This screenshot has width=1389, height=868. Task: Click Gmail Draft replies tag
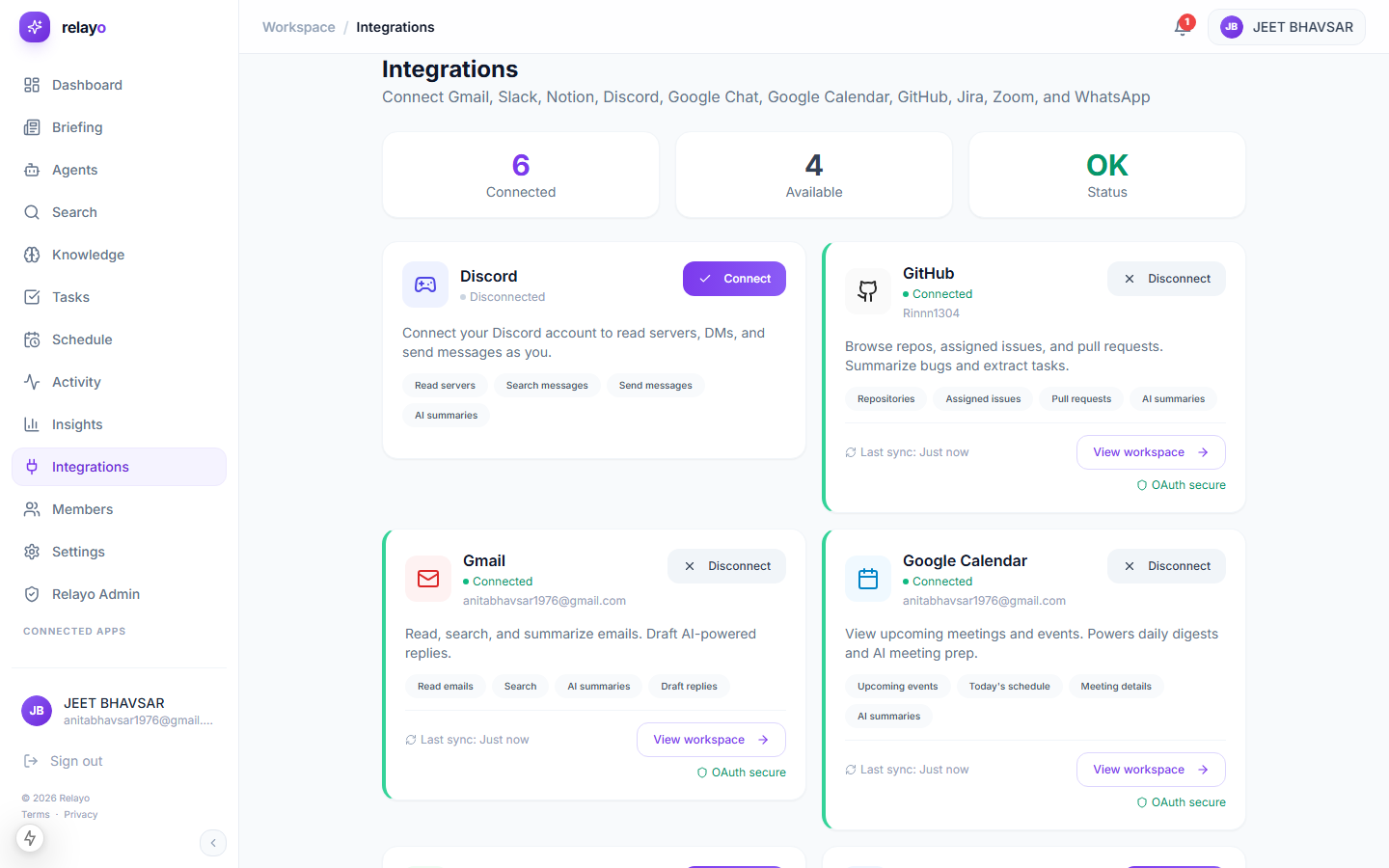point(689,687)
